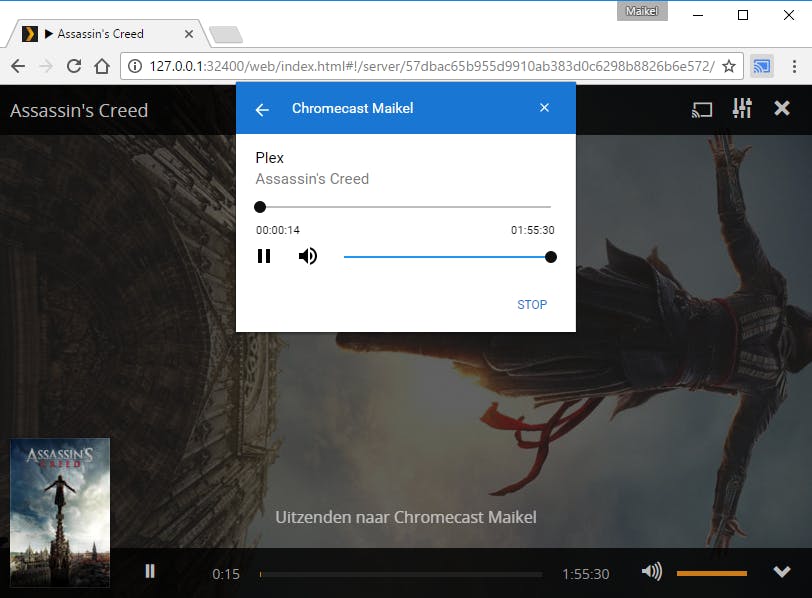Click the Maikel profile button
Screen dimensions: 812x598
[642, 11]
